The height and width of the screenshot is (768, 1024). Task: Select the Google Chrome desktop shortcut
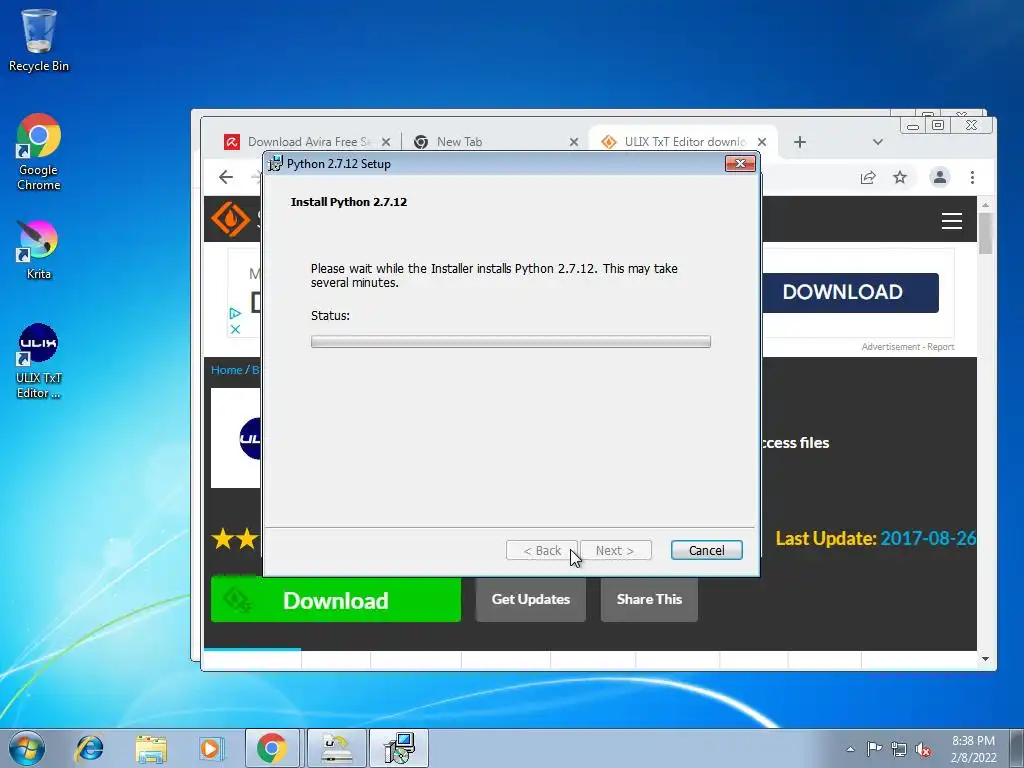[x=39, y=152]
